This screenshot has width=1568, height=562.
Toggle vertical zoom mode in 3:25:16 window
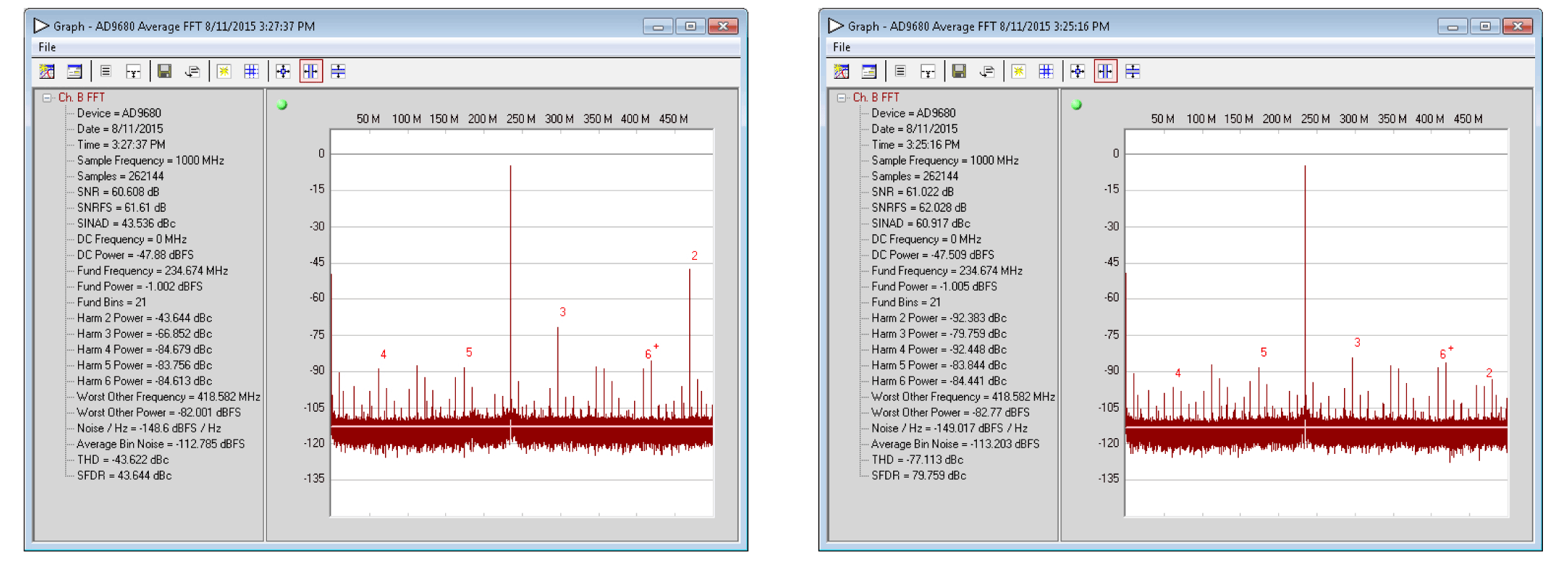[1133, 71]
